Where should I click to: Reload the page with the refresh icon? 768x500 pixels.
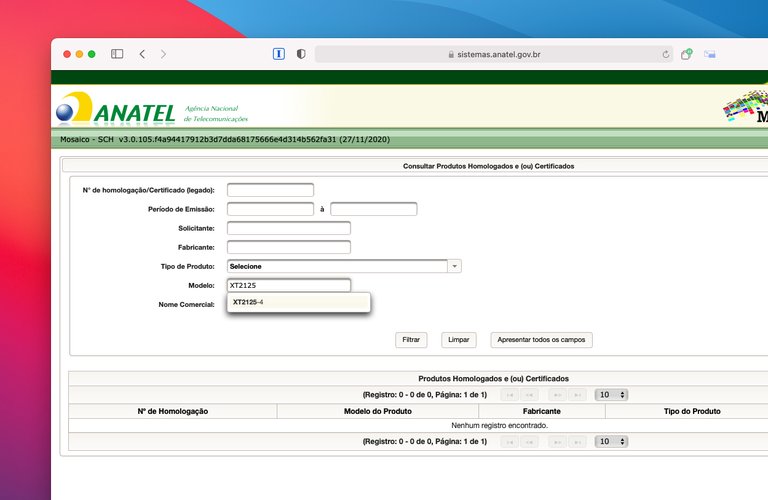(x=666, y=54)
